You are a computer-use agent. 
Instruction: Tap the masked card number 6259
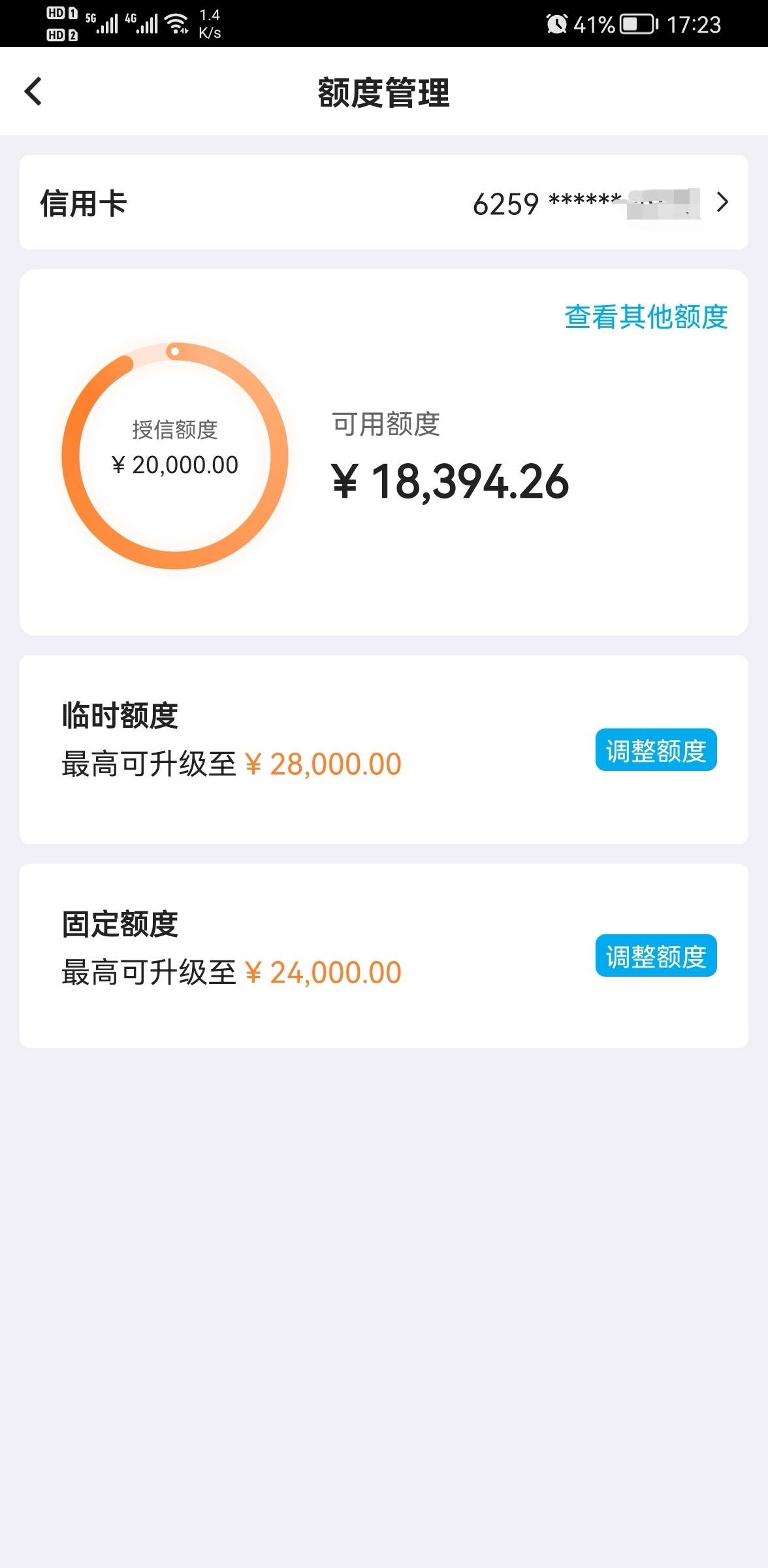coord(586,204)
